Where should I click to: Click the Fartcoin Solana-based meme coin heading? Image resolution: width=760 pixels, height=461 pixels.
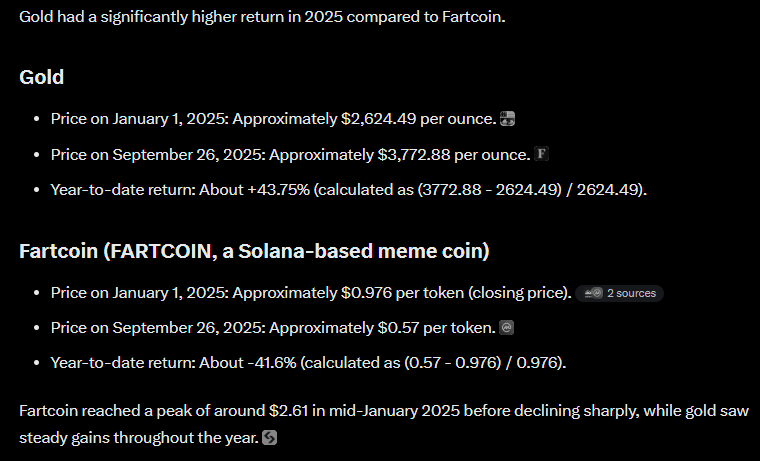click(x=254, y=251)
